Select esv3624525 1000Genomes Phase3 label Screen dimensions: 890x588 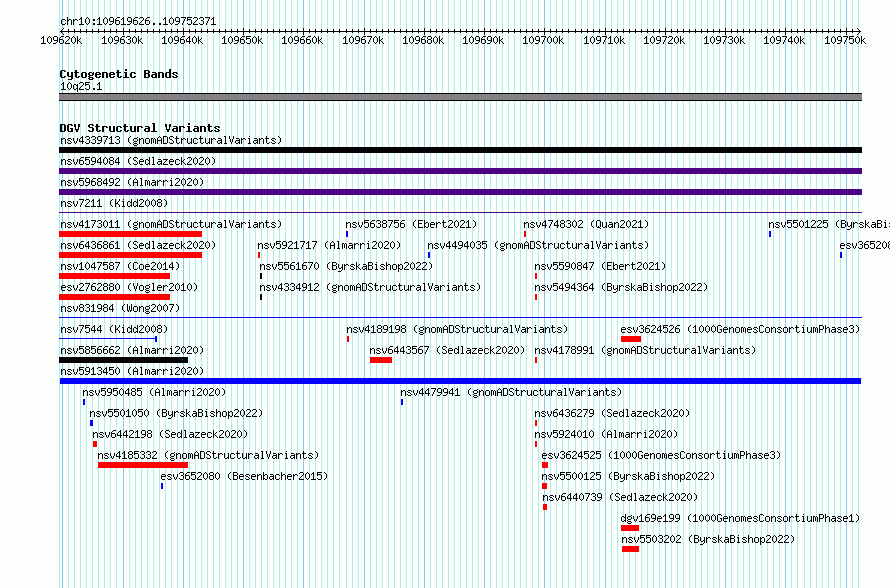(x=661, y=455)
